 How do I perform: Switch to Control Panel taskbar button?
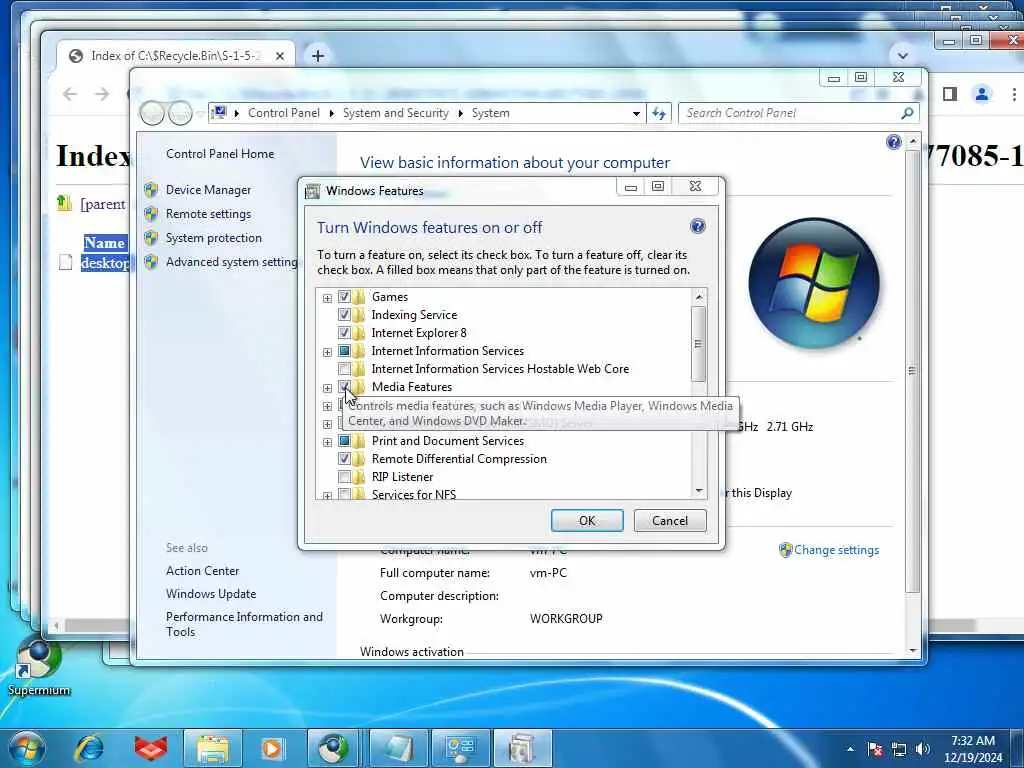point(460,748)
